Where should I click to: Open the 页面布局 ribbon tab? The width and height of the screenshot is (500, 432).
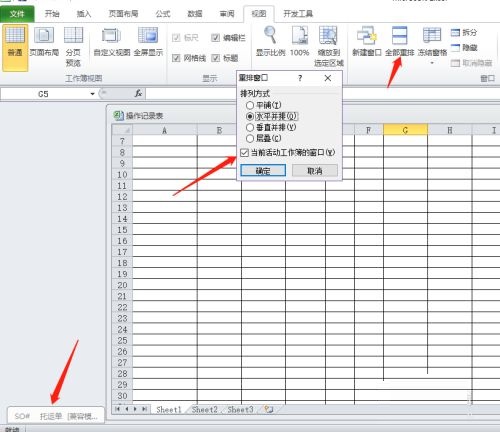pos(123,14)
